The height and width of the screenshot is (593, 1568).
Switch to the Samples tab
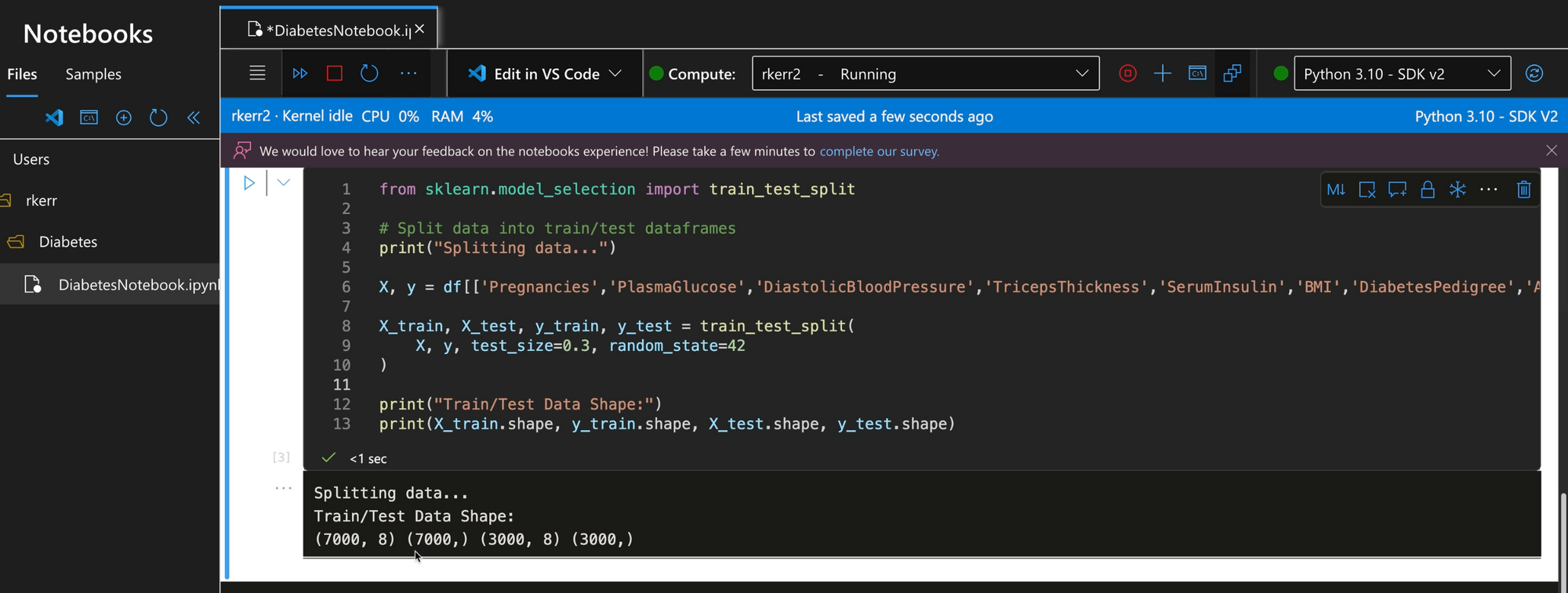[x=93, y=74]
